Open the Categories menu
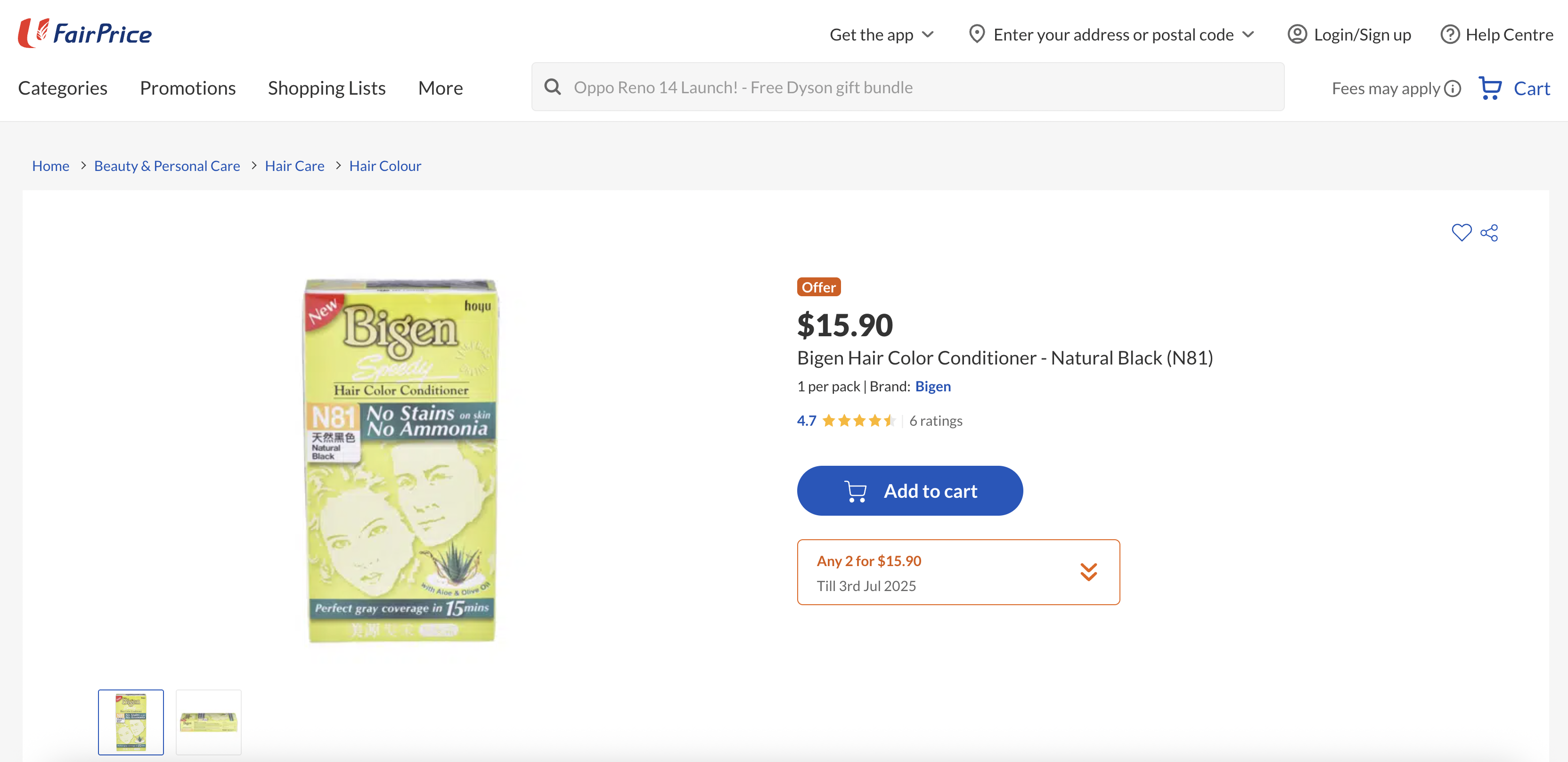Viewport: 1568px width, 762px height. click(x=63, y=88)
